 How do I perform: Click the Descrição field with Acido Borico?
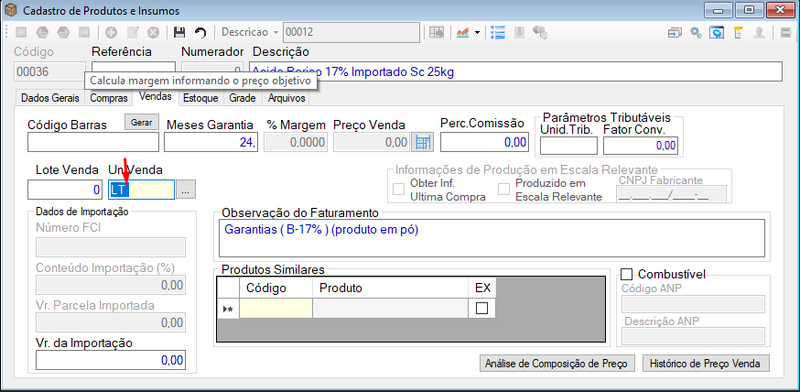coord(515,72)
